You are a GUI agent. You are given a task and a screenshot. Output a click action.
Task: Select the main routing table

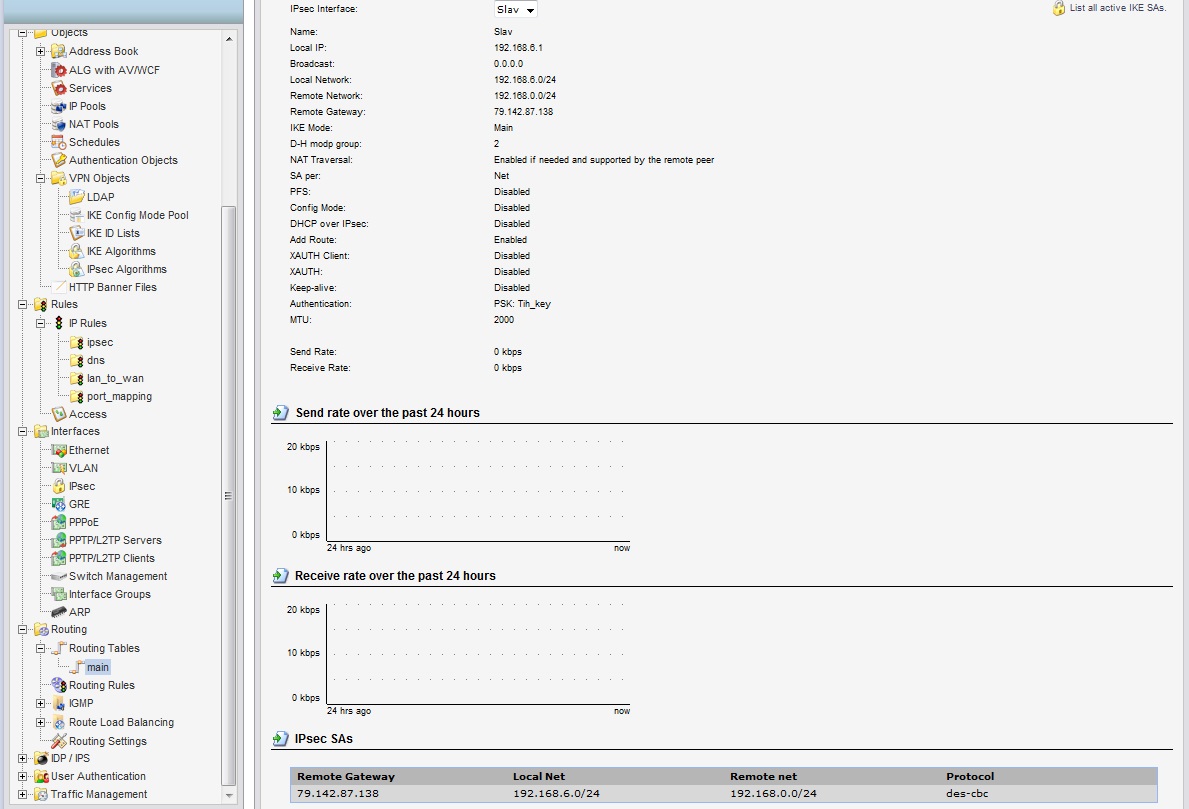97,667
